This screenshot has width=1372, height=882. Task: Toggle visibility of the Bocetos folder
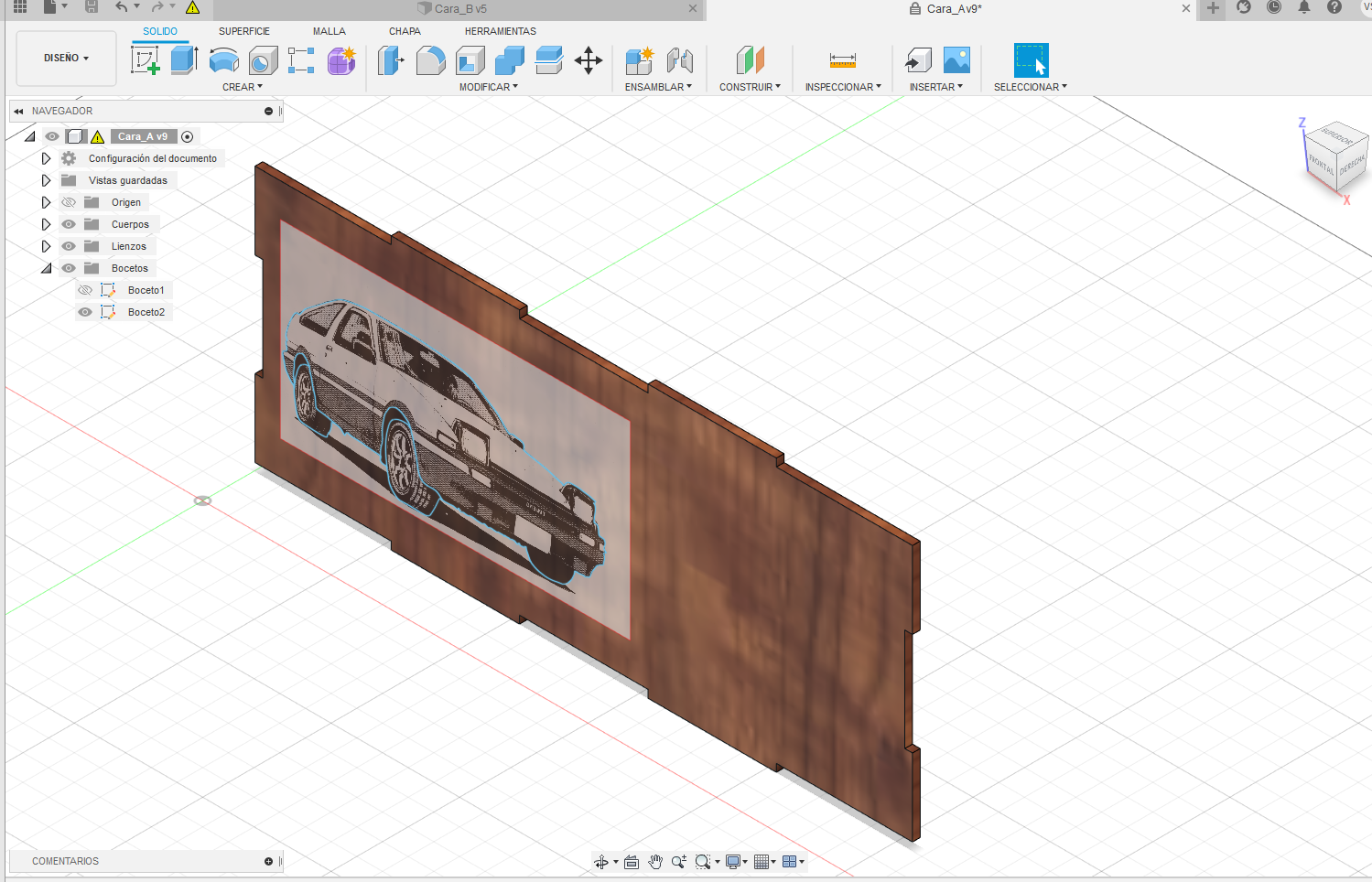(x=69, y=268)
